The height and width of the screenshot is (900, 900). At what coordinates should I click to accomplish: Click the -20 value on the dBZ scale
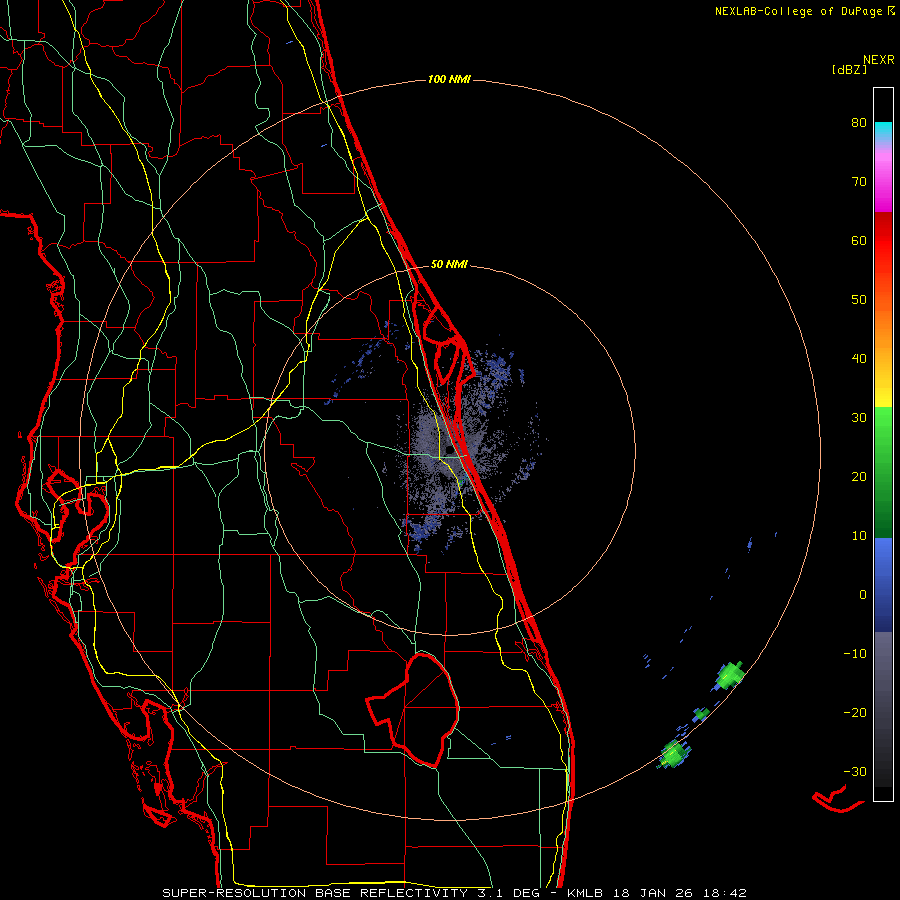(855, 713)
